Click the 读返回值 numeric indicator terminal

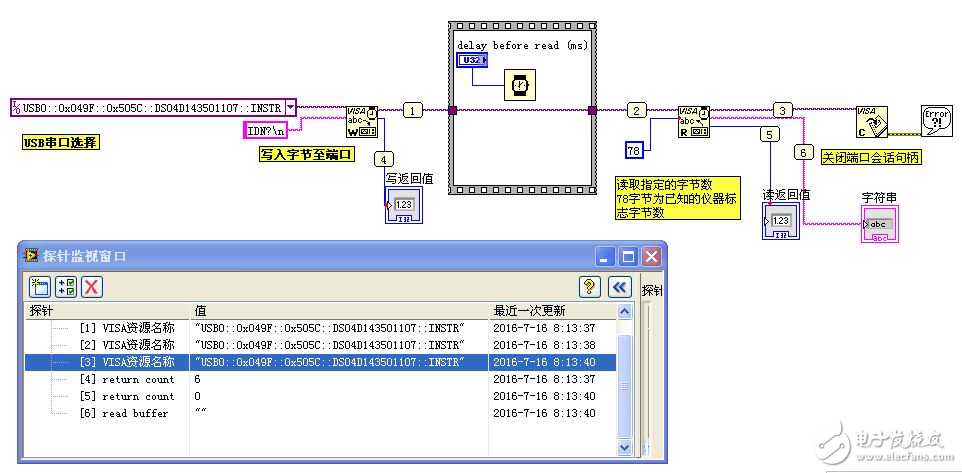coord(780,221)
